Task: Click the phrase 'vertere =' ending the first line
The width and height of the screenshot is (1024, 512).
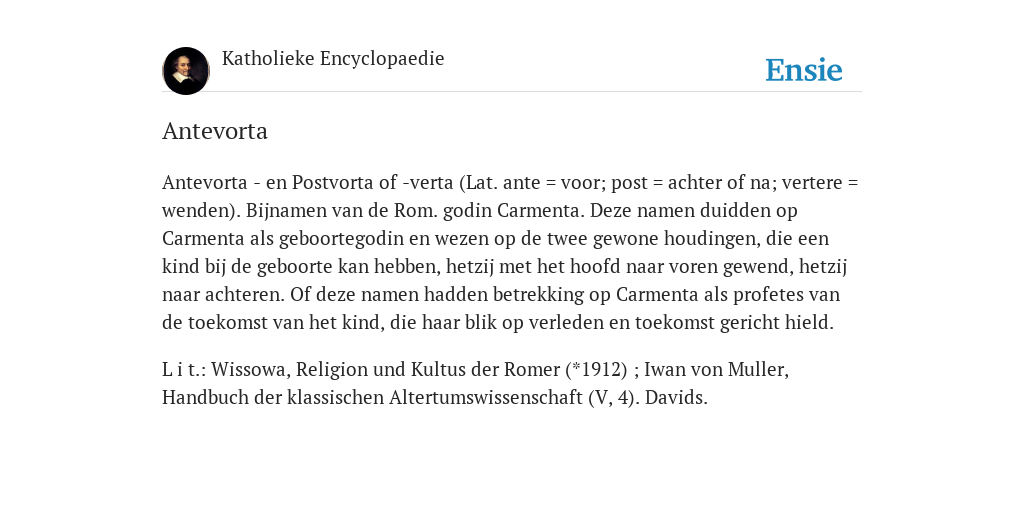Action: pos(820,182)
